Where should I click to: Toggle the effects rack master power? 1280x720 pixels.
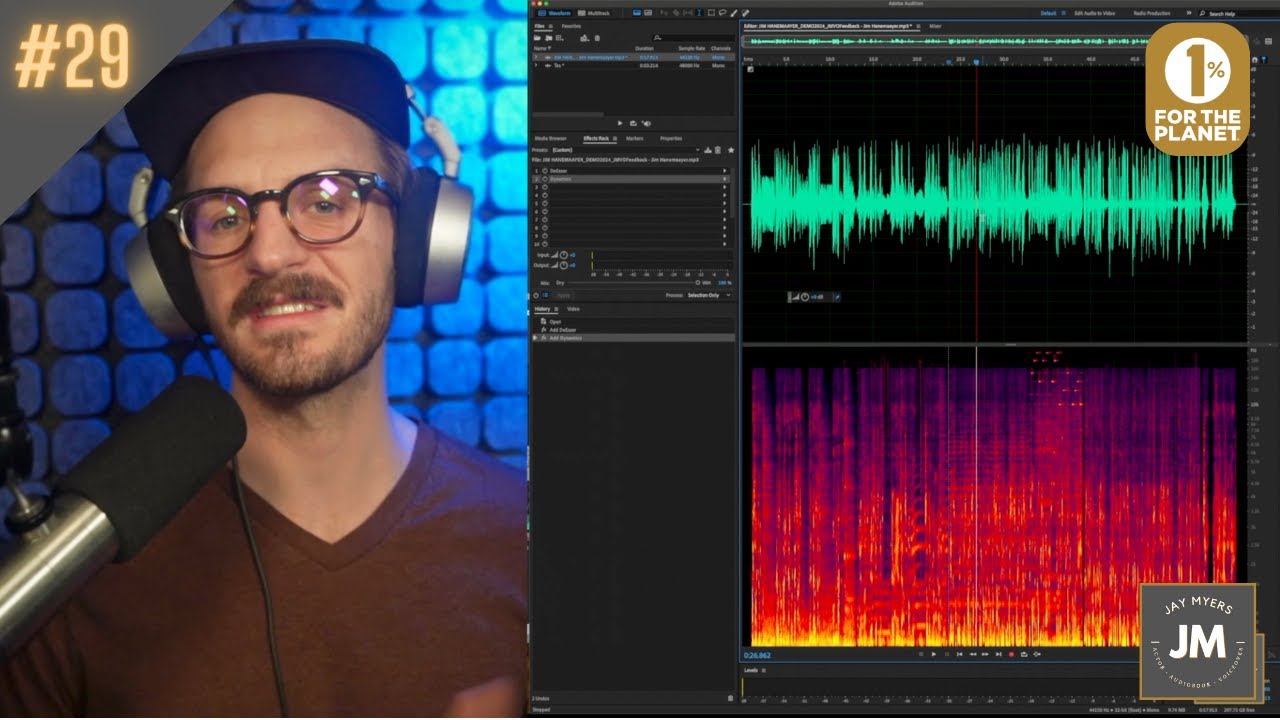536,295
